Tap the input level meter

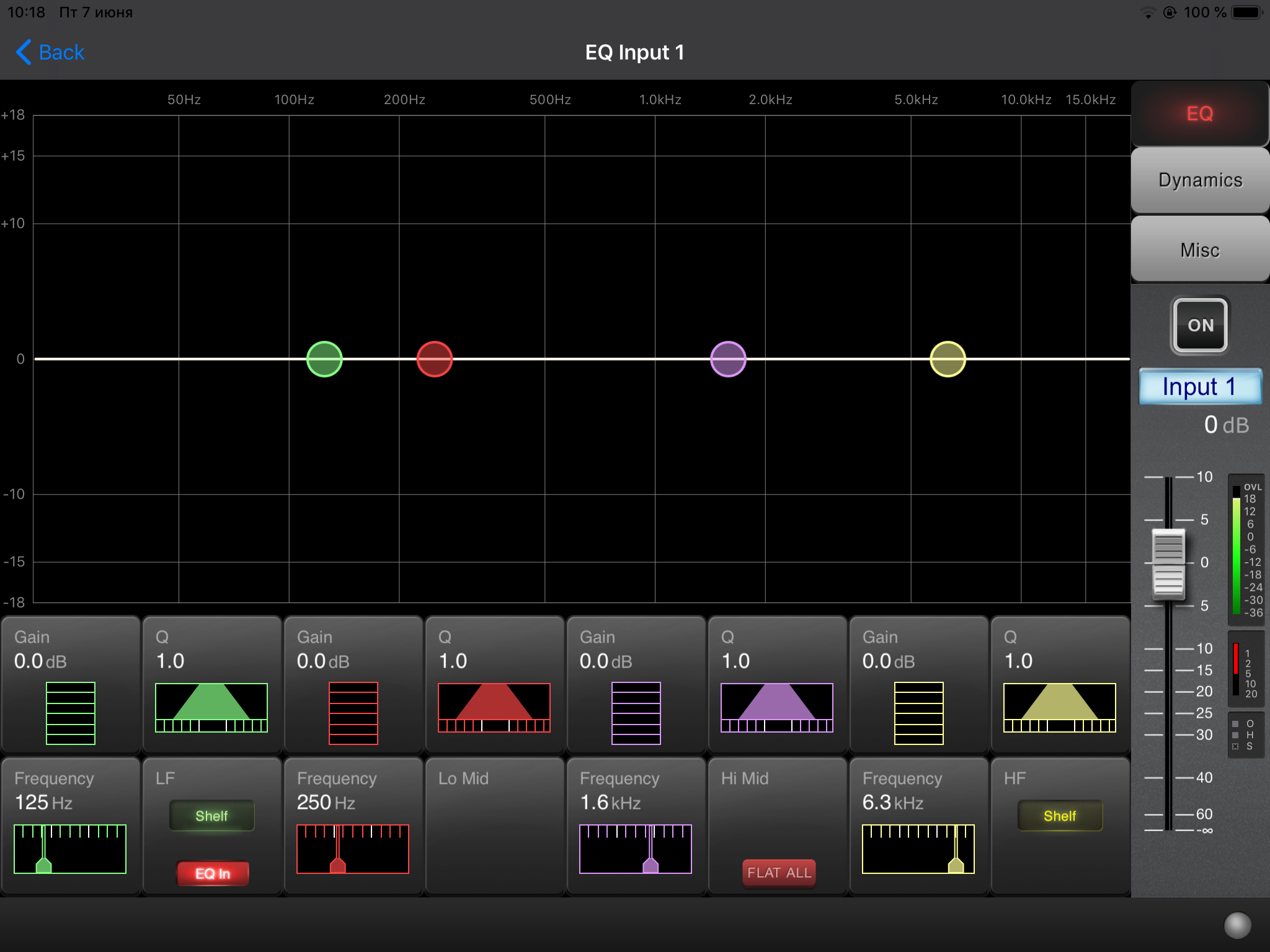(x=1246, y=550)
